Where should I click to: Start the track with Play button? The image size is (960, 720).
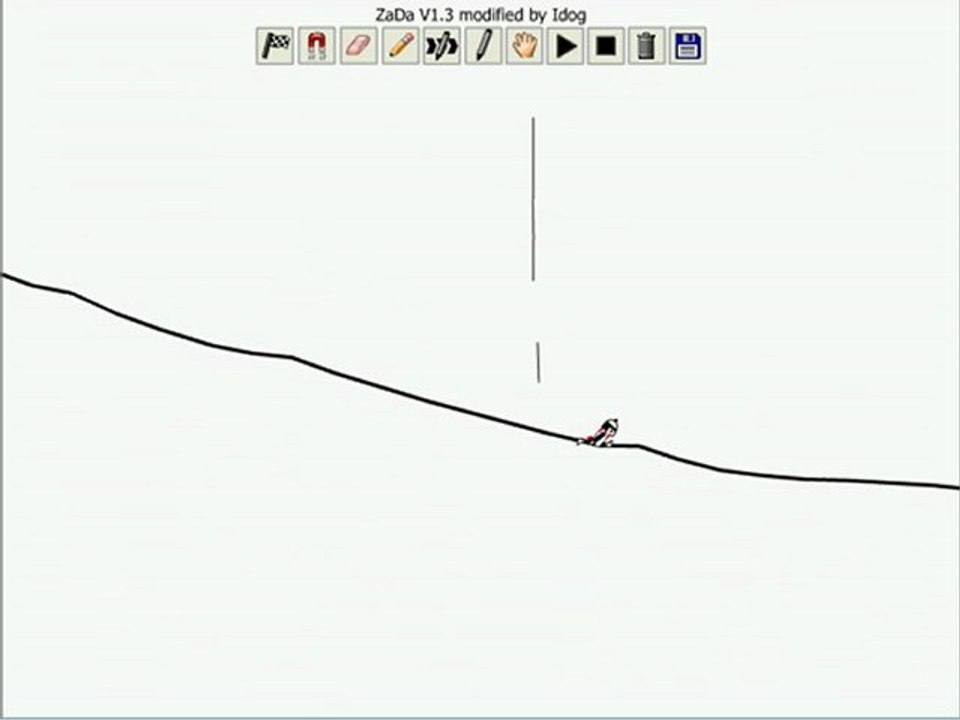pos(565,46)
